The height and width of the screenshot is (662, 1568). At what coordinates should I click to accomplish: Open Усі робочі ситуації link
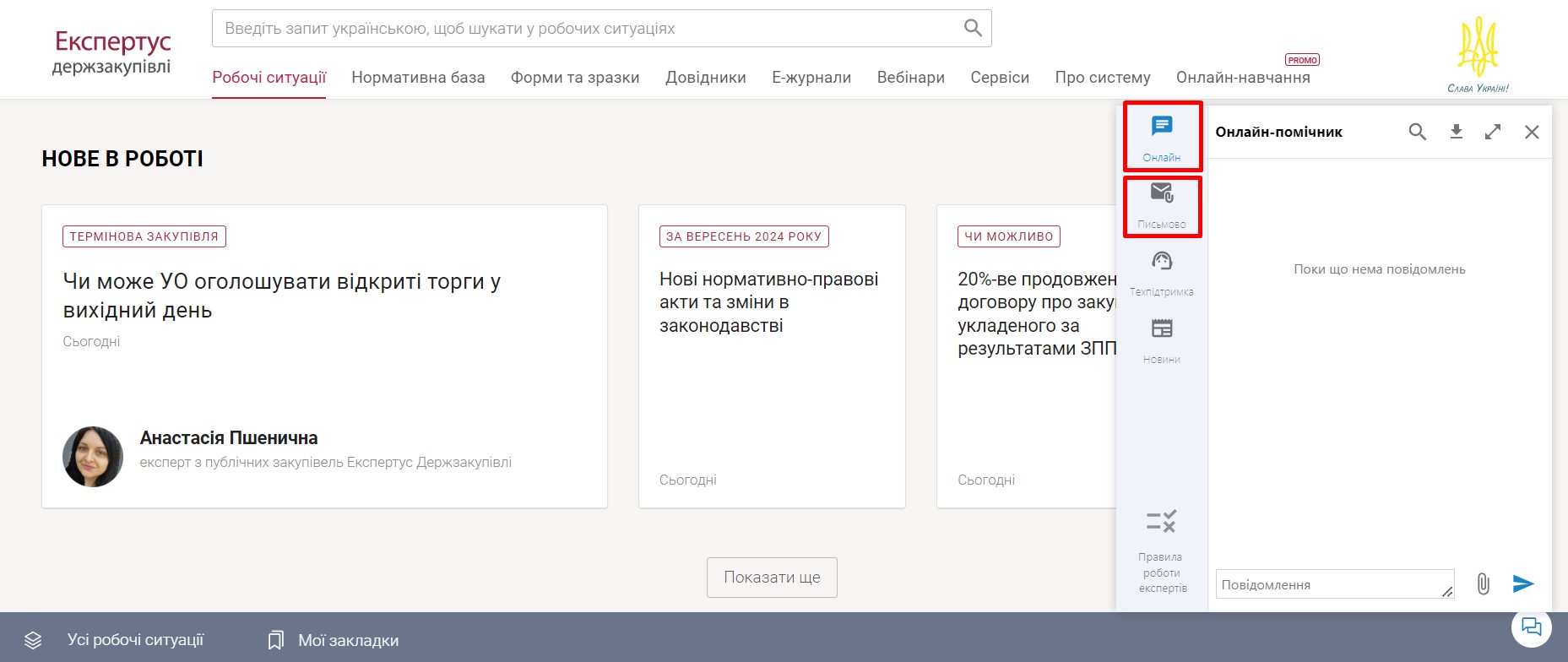point(135,640)
